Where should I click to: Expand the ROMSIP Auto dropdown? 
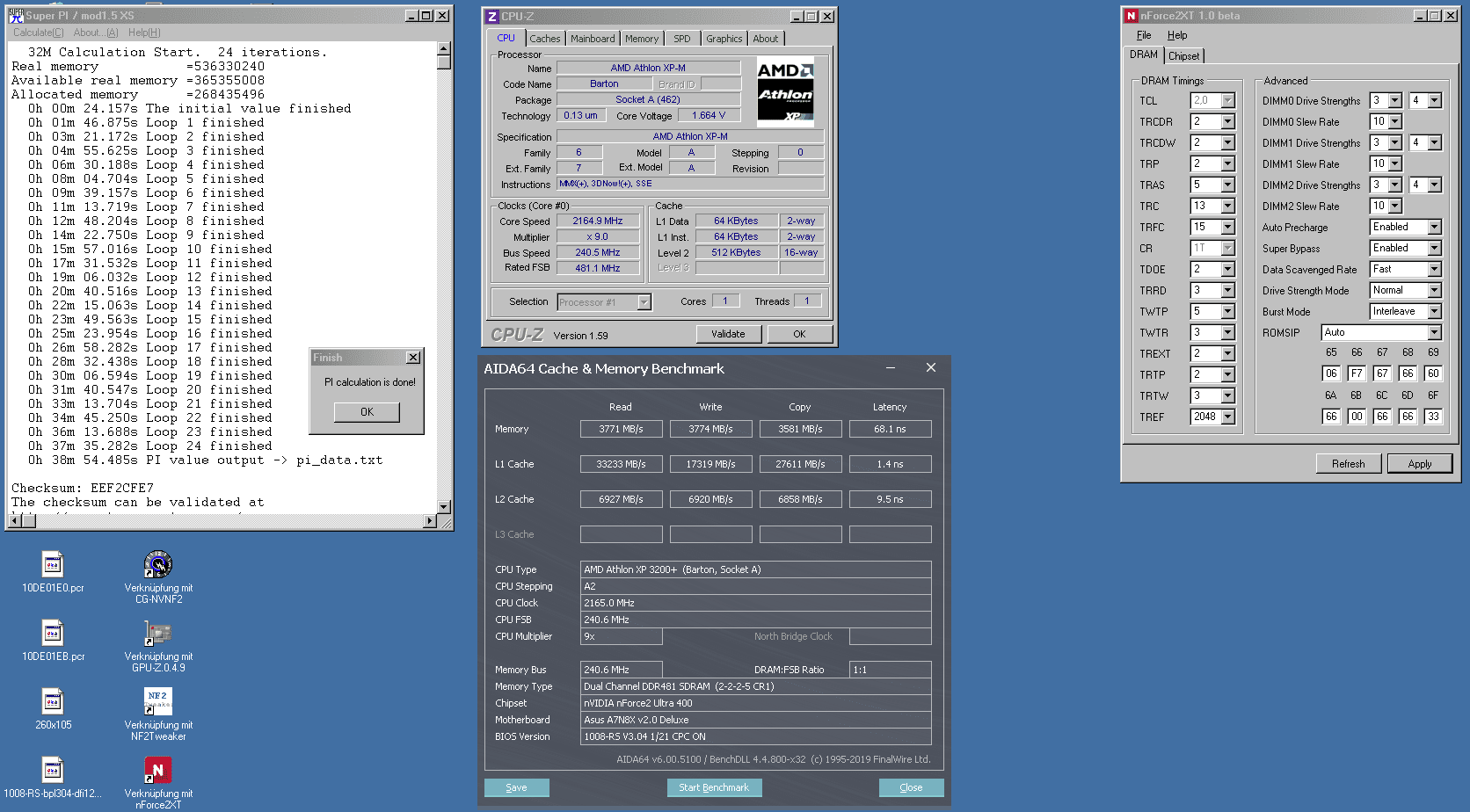(x=1434, y=333)
